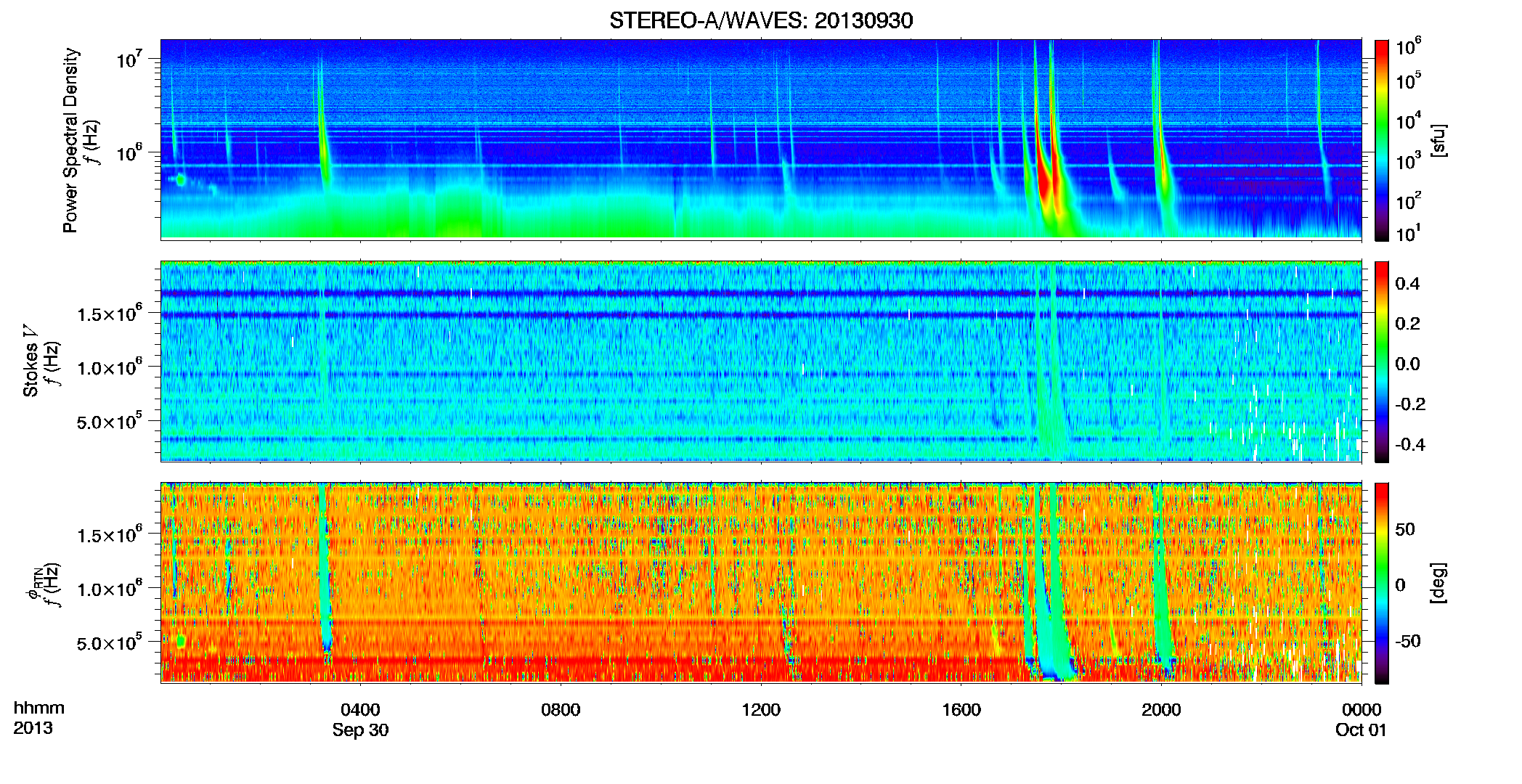
Task: Click the 10^2 value on the sfu color scale
Action: click(1409, 200)
